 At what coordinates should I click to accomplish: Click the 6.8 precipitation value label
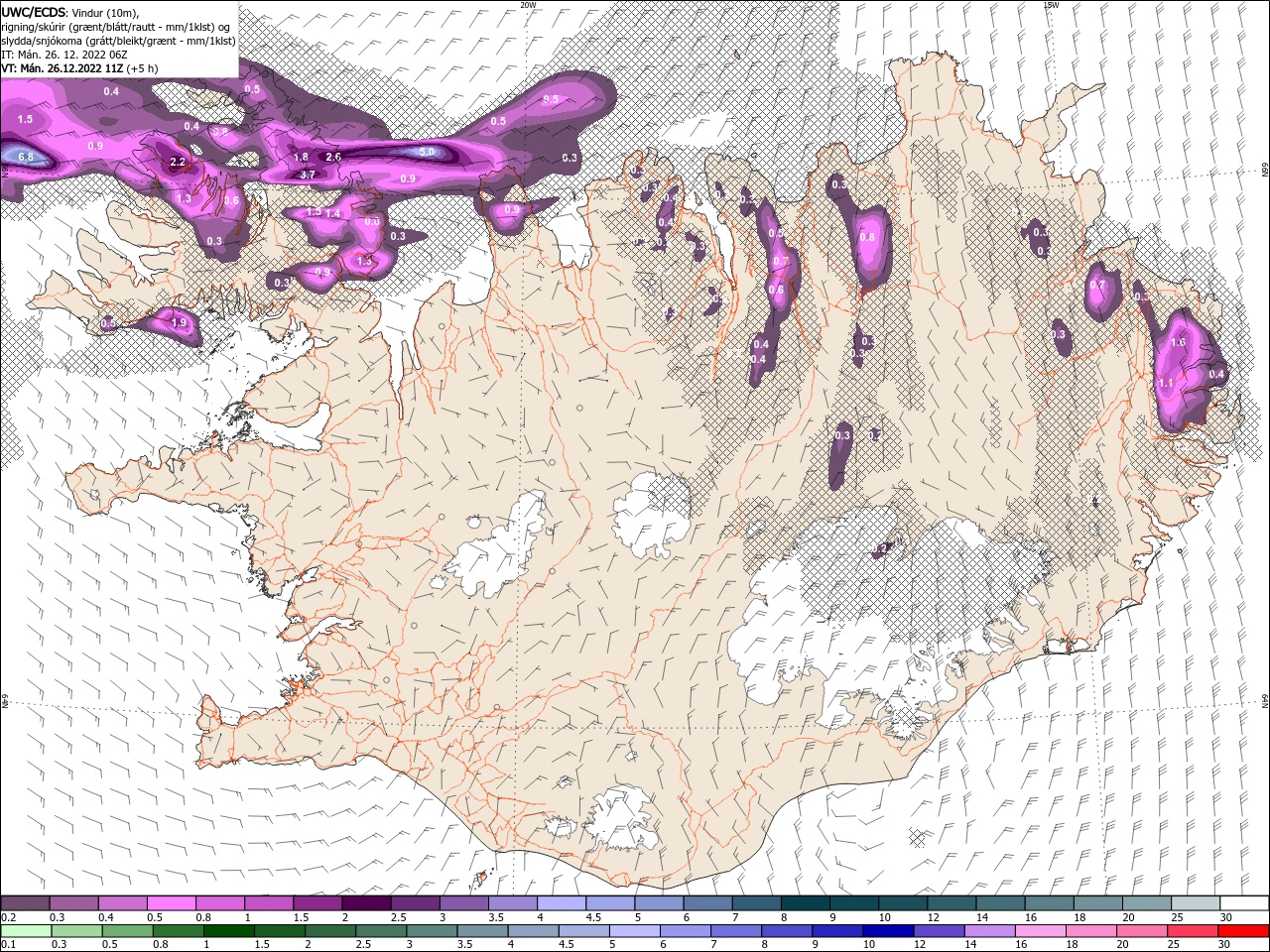(x=26, y=157)
